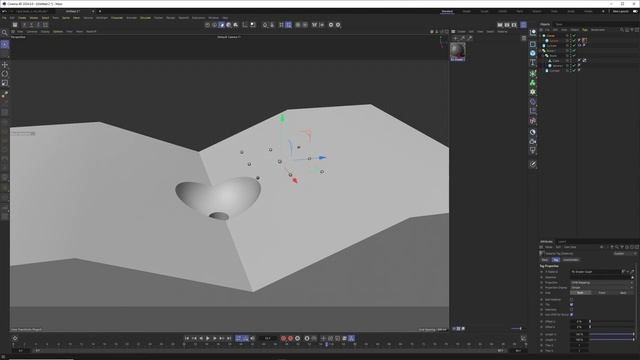The height and width of the screenshot is (360, 640).
Task: Click the green cloner icon in right palette
Action: 533,83
